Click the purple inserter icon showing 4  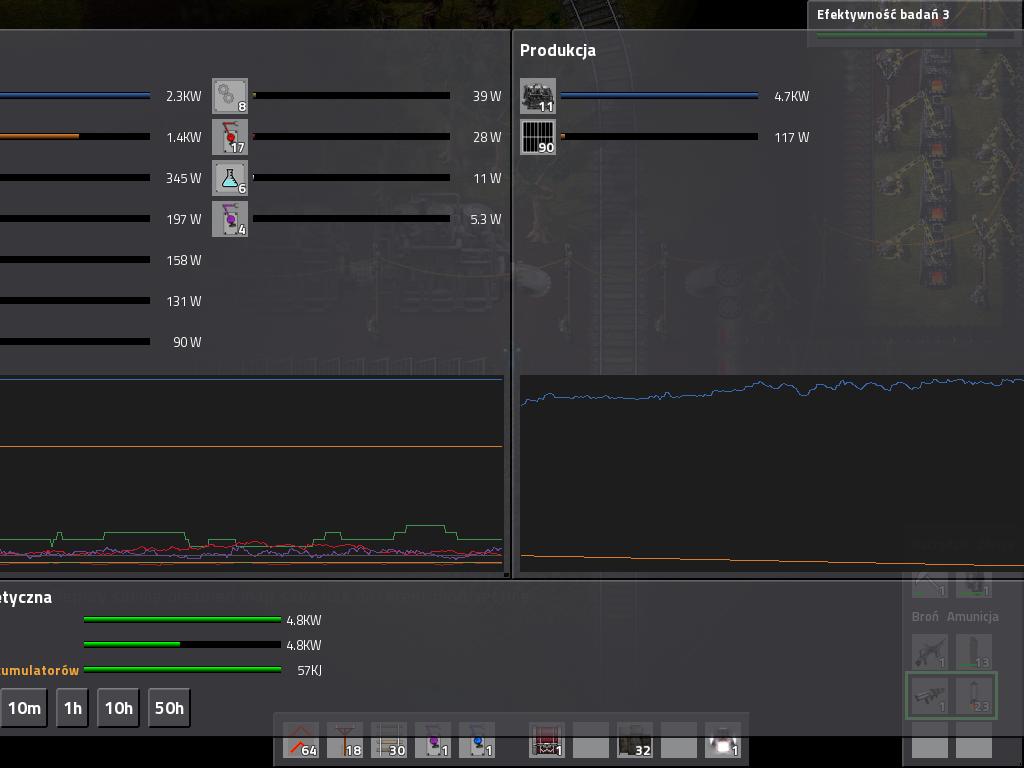tap(230, 219)
